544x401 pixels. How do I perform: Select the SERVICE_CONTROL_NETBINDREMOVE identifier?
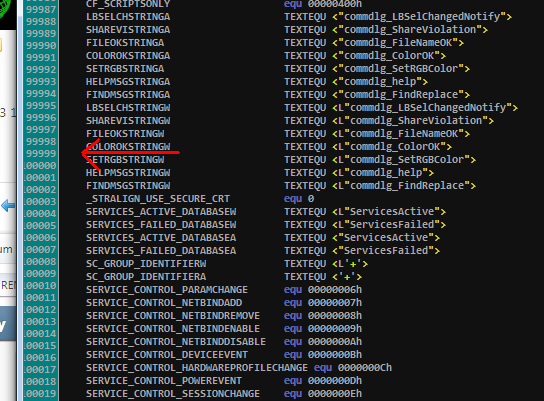click(173, 316)
